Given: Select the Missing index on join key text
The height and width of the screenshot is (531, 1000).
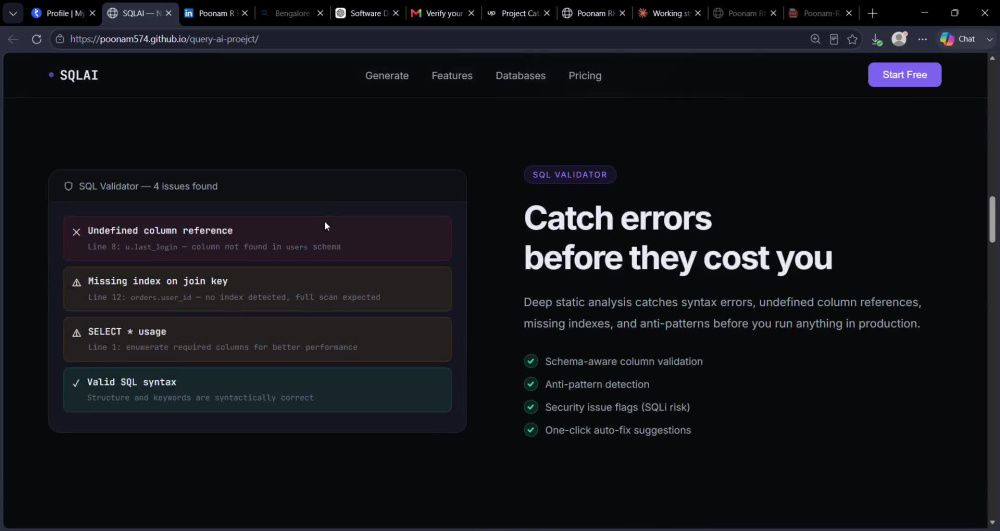Looking at the screenshot, I should click(158, 281).
